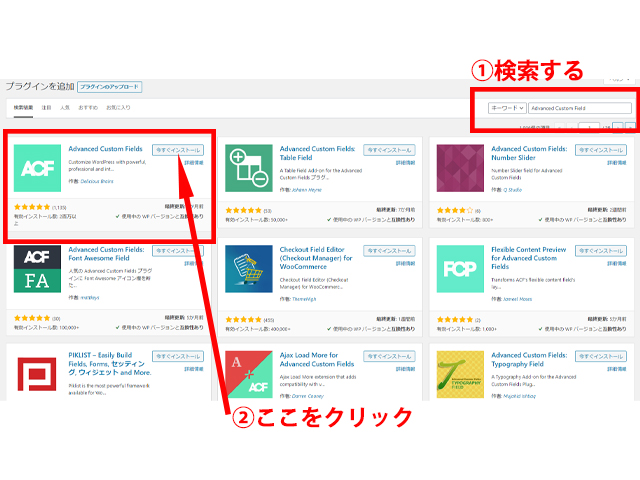640x480 pixels.
Task: Install Flexible Content Preview plugin
Action: tap(601, 251)
